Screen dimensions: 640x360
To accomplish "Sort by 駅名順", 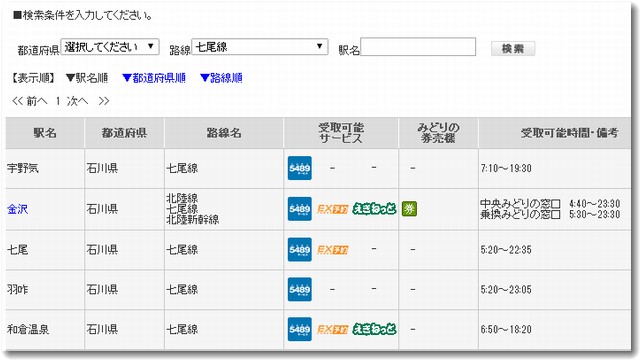I will pos(87,78).
